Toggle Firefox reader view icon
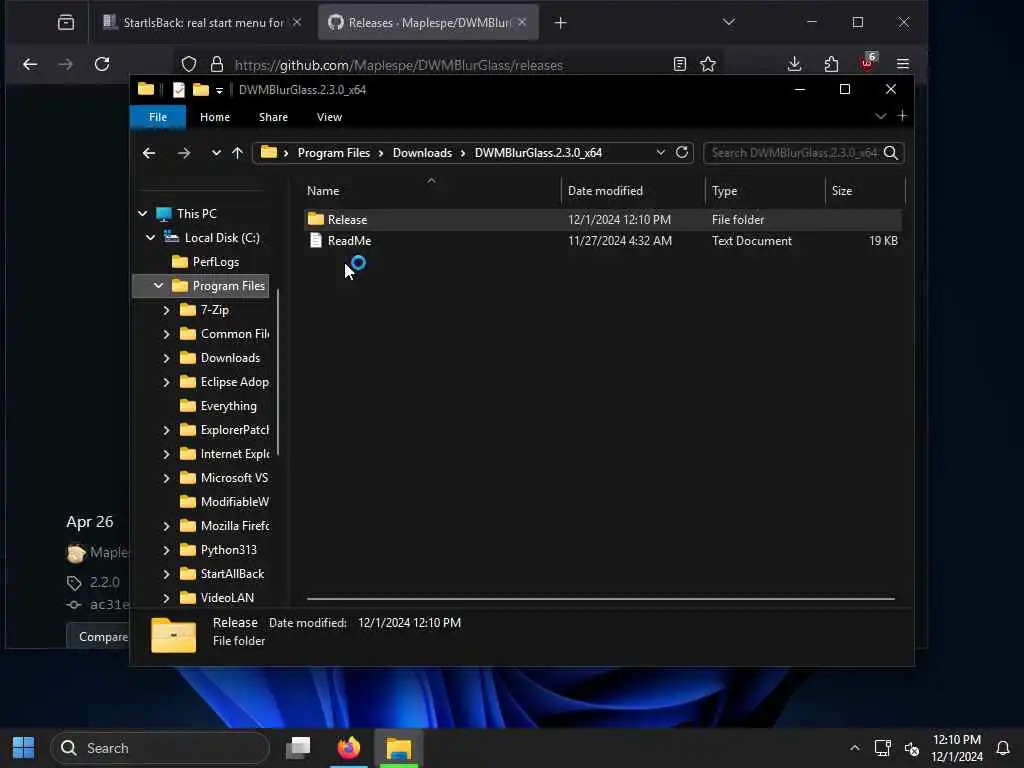This screenshot has height=768, width=1024. (679, 64)
